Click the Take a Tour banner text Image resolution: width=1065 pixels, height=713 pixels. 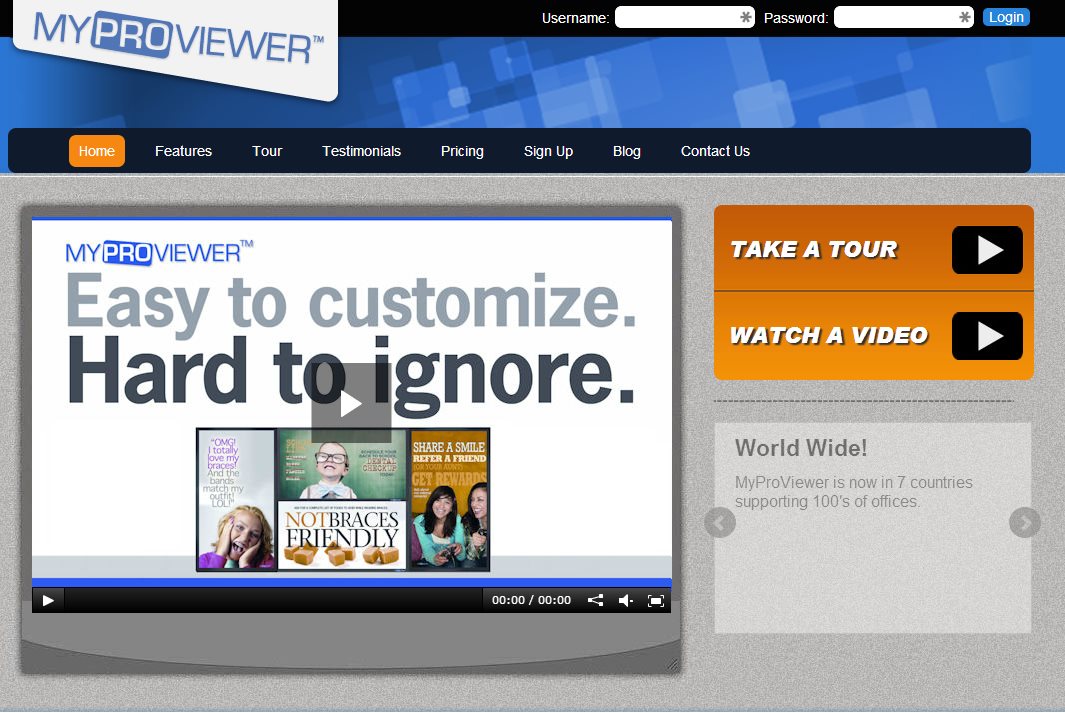[x=814, y=249]
